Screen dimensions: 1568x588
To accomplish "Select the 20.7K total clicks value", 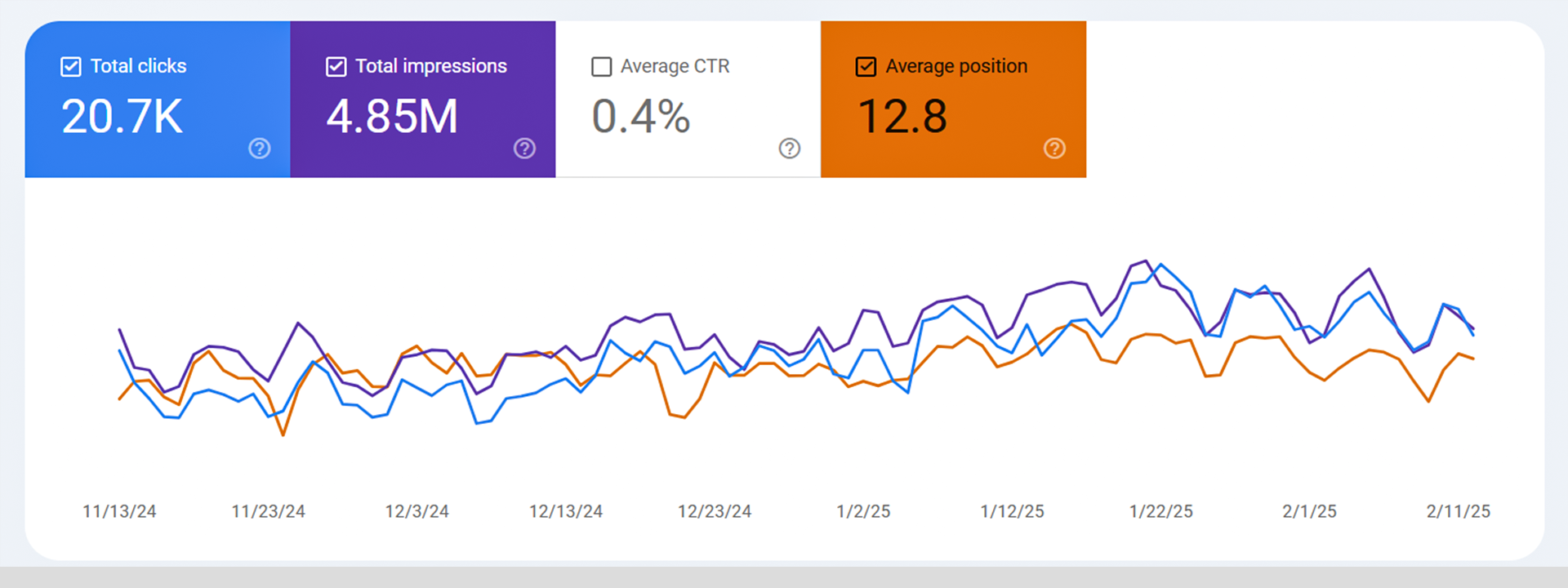I will pyautogui.click(x=122, y=116).
